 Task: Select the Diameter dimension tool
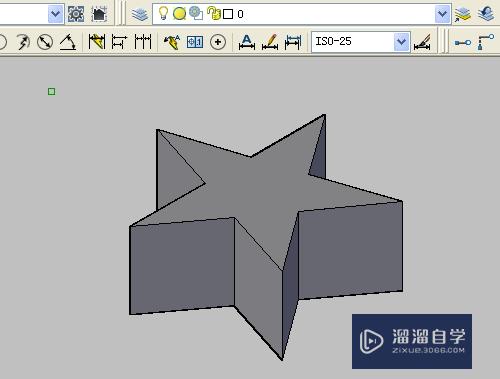tap(45, 42)
